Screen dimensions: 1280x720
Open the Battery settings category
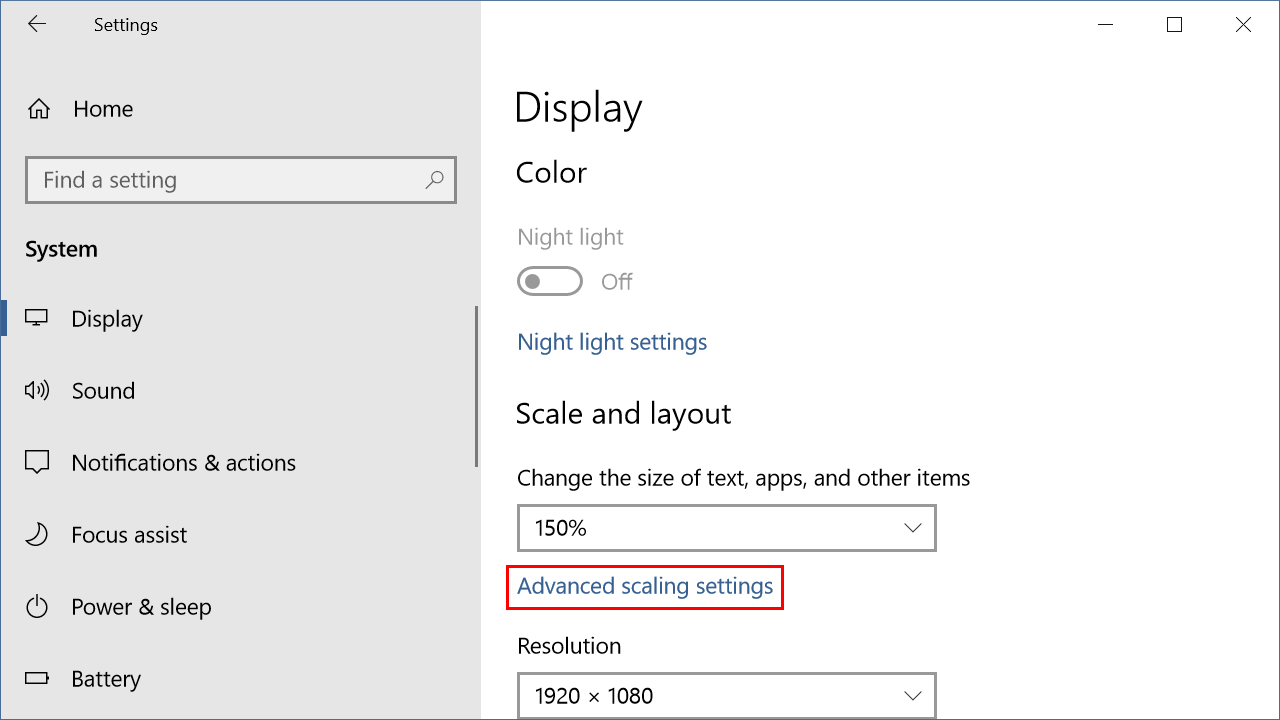105,679
